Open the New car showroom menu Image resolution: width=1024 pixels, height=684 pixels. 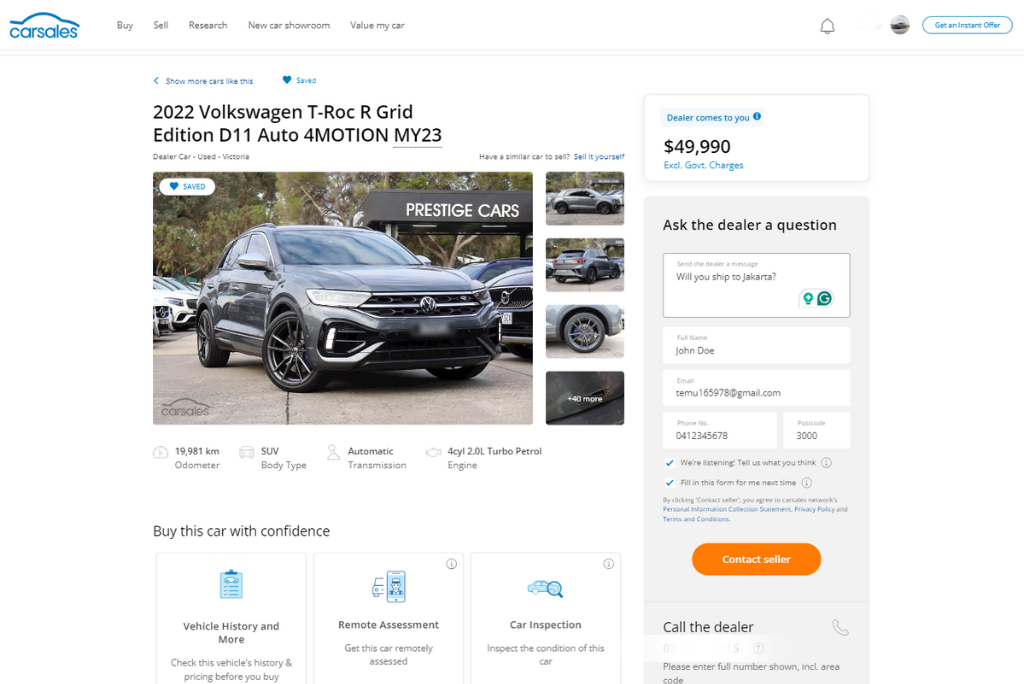pos(289,25)
